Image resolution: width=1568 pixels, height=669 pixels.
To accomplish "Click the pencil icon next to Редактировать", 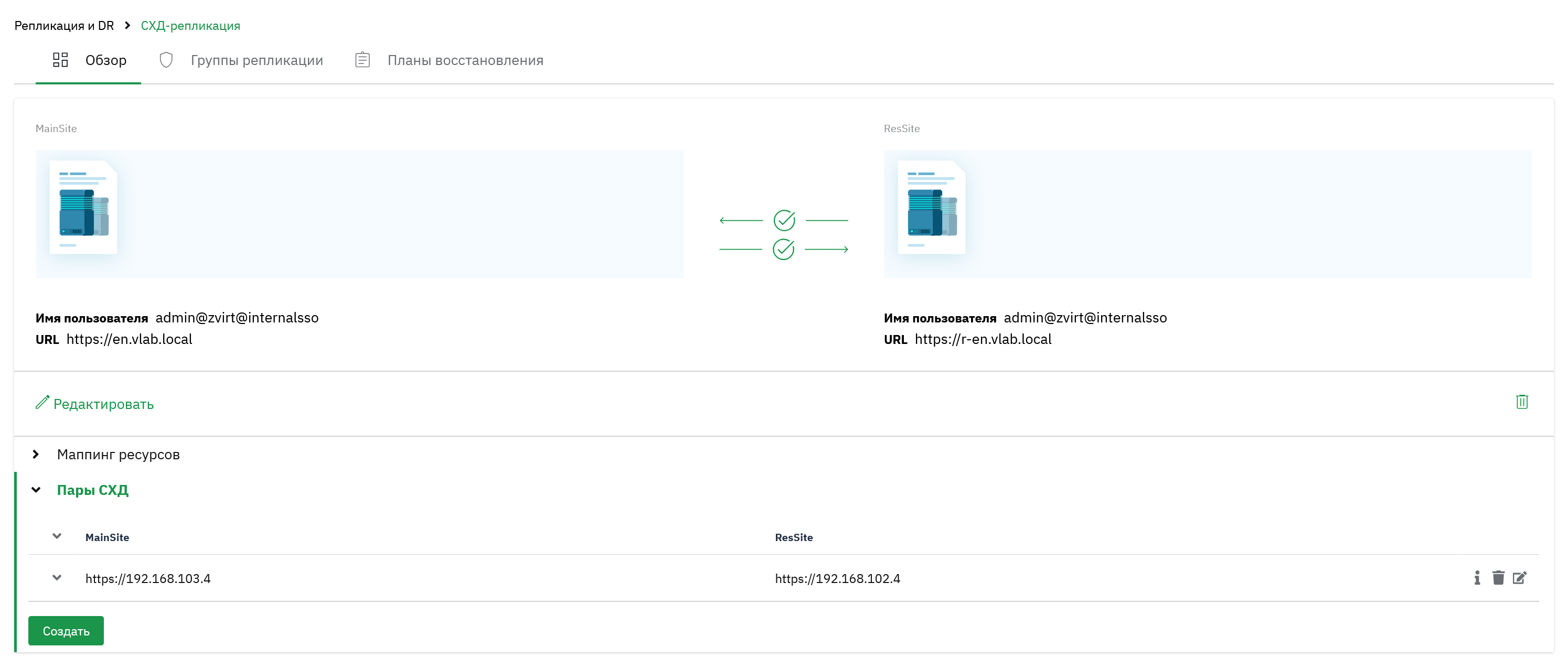I will 42,402.
